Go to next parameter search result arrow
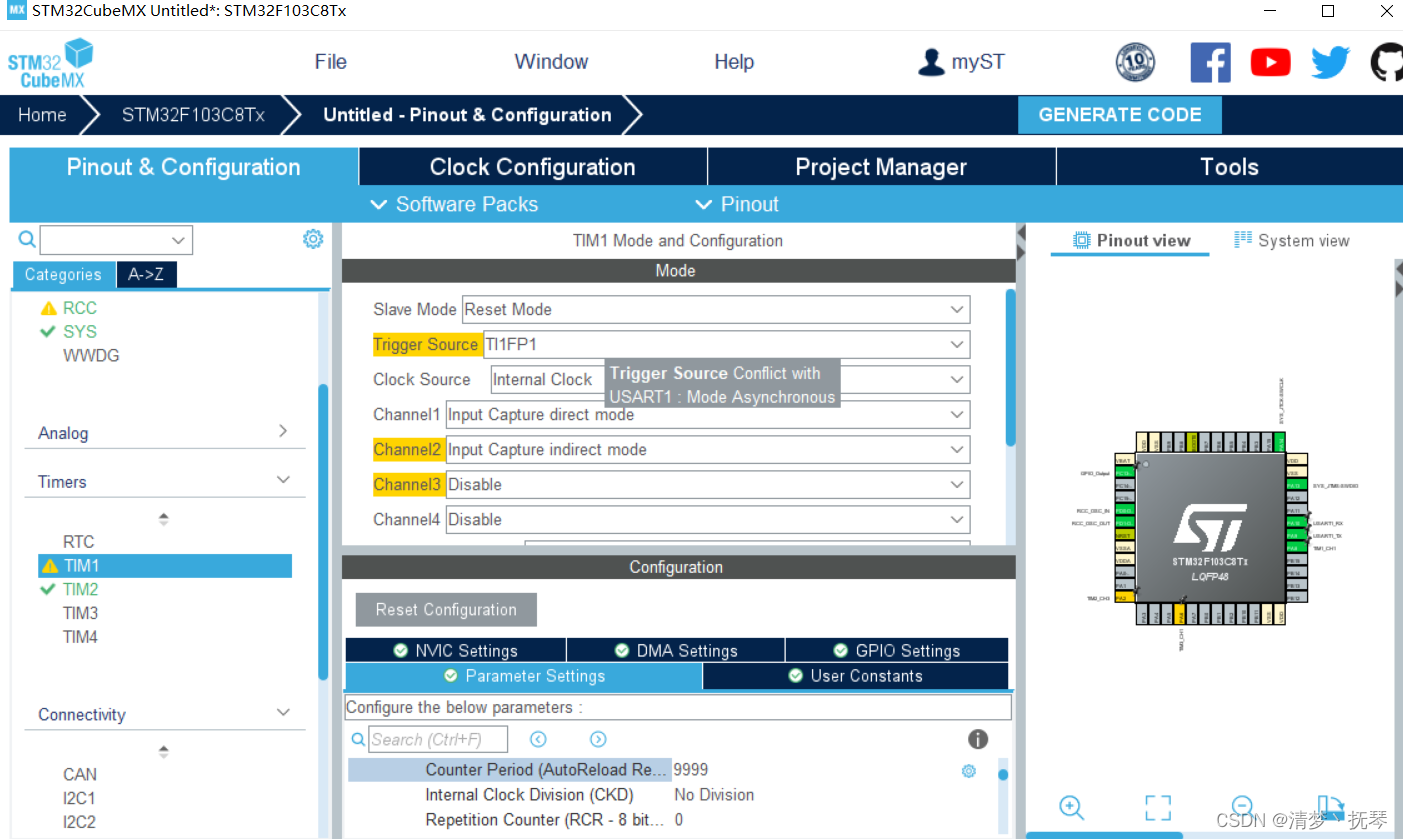 pyautogui.click(x=598, y=740)
